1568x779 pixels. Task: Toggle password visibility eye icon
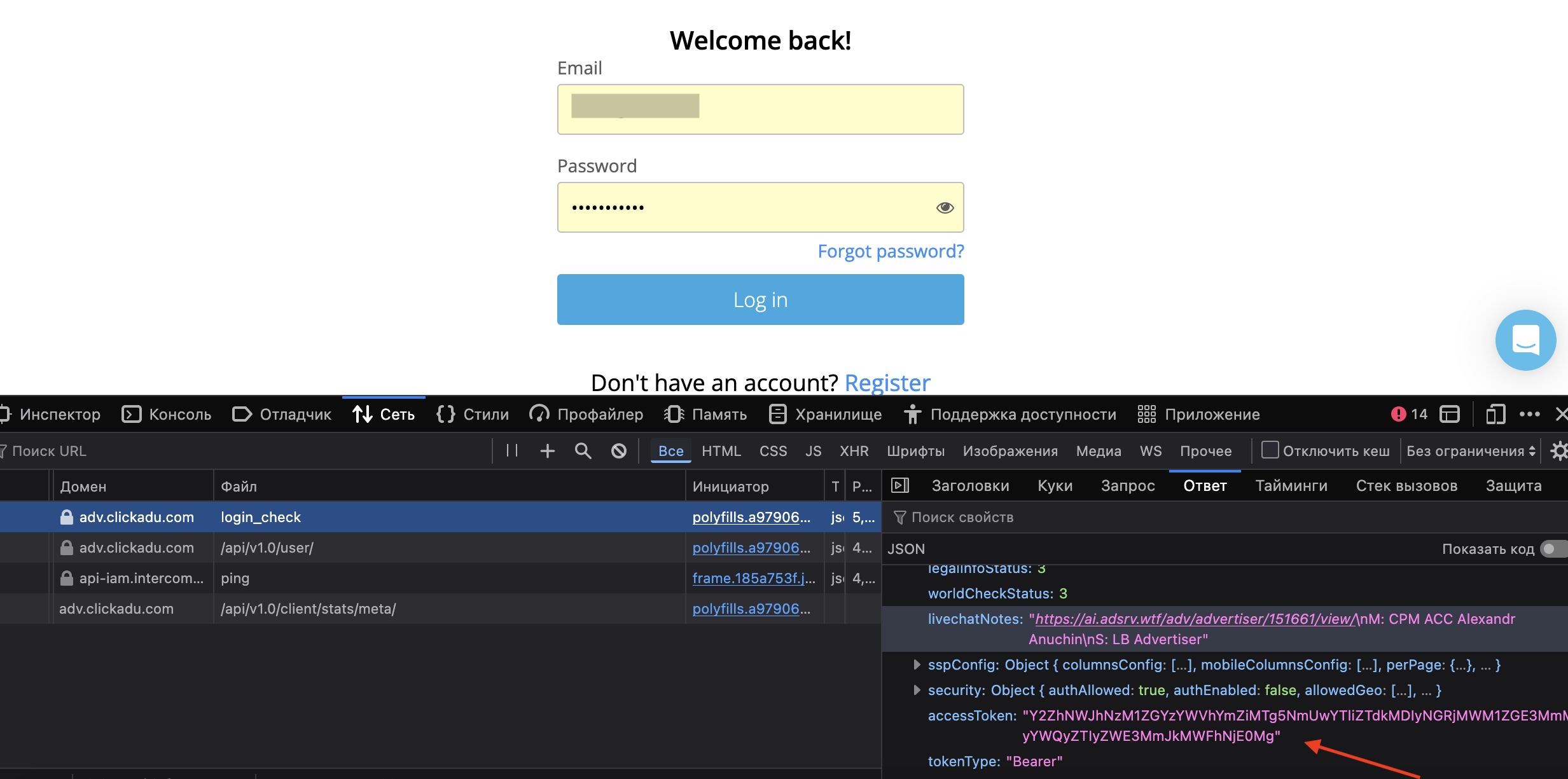[x=945, y=207]
